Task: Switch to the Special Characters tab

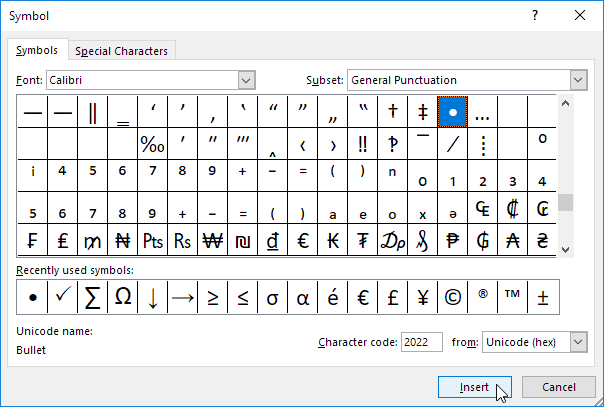Action: coord(122,51)
